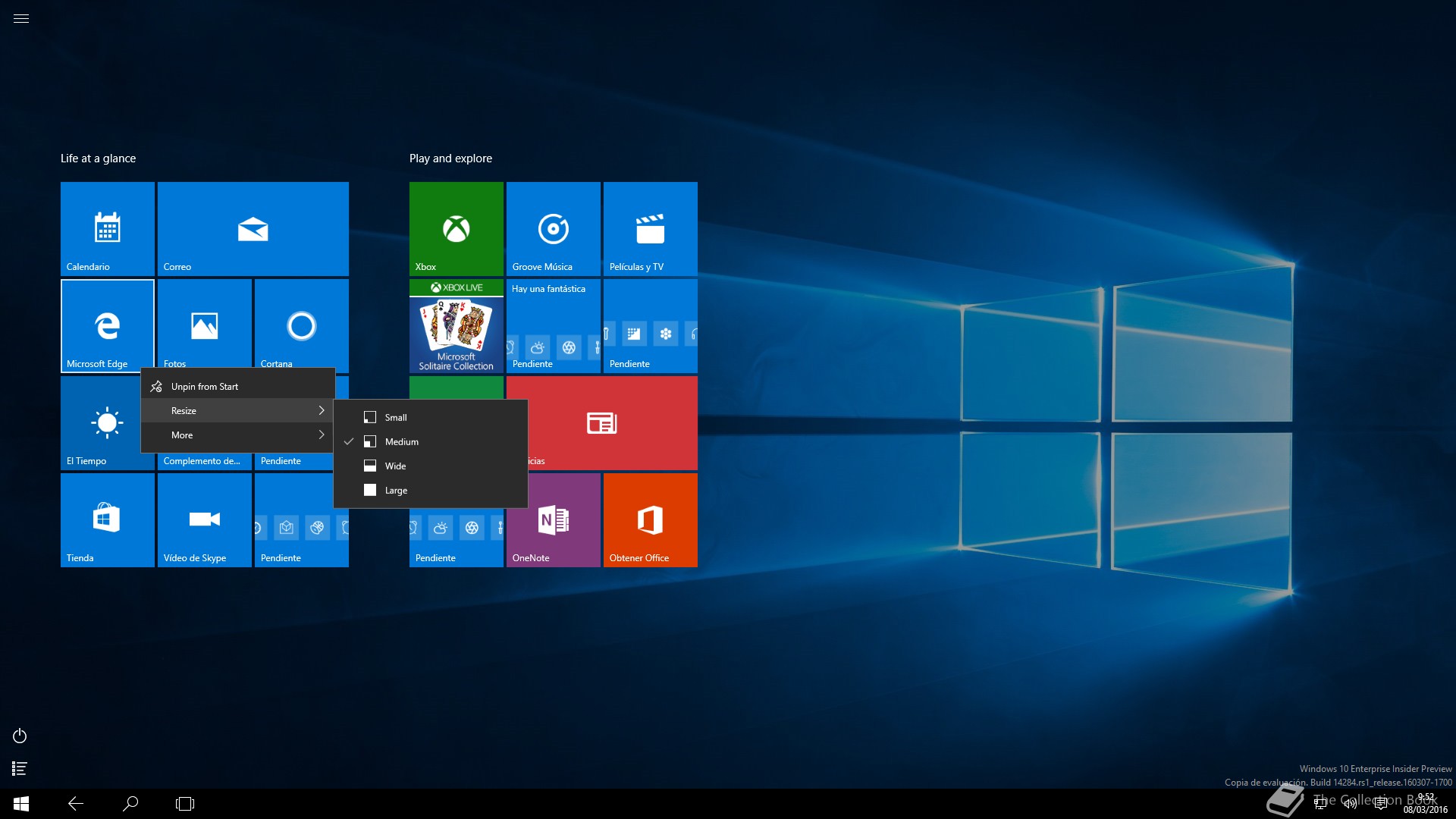Open the Groove Música tile

click(x=554, y=229)
